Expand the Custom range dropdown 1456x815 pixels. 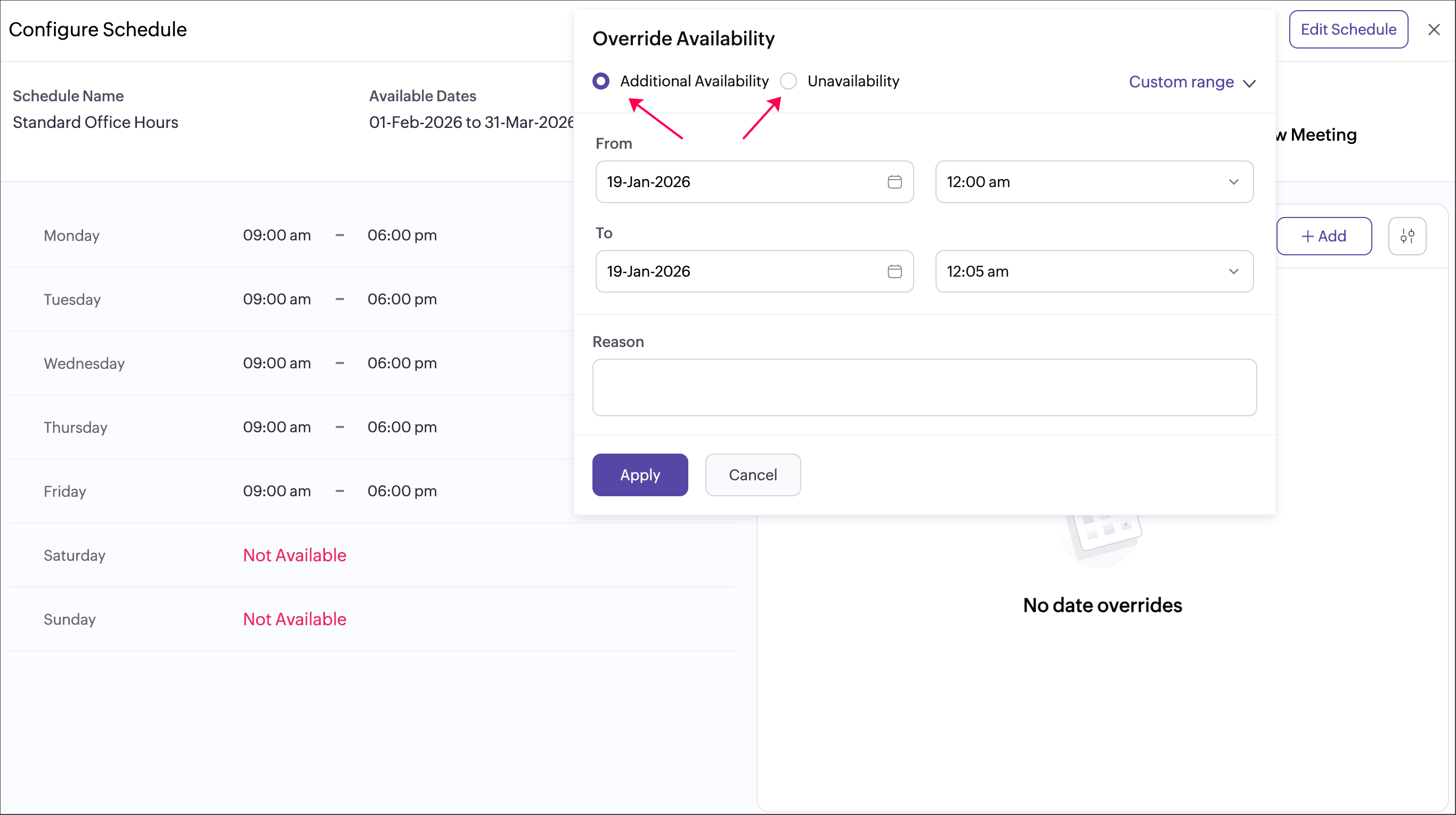tap(1191, 82)
